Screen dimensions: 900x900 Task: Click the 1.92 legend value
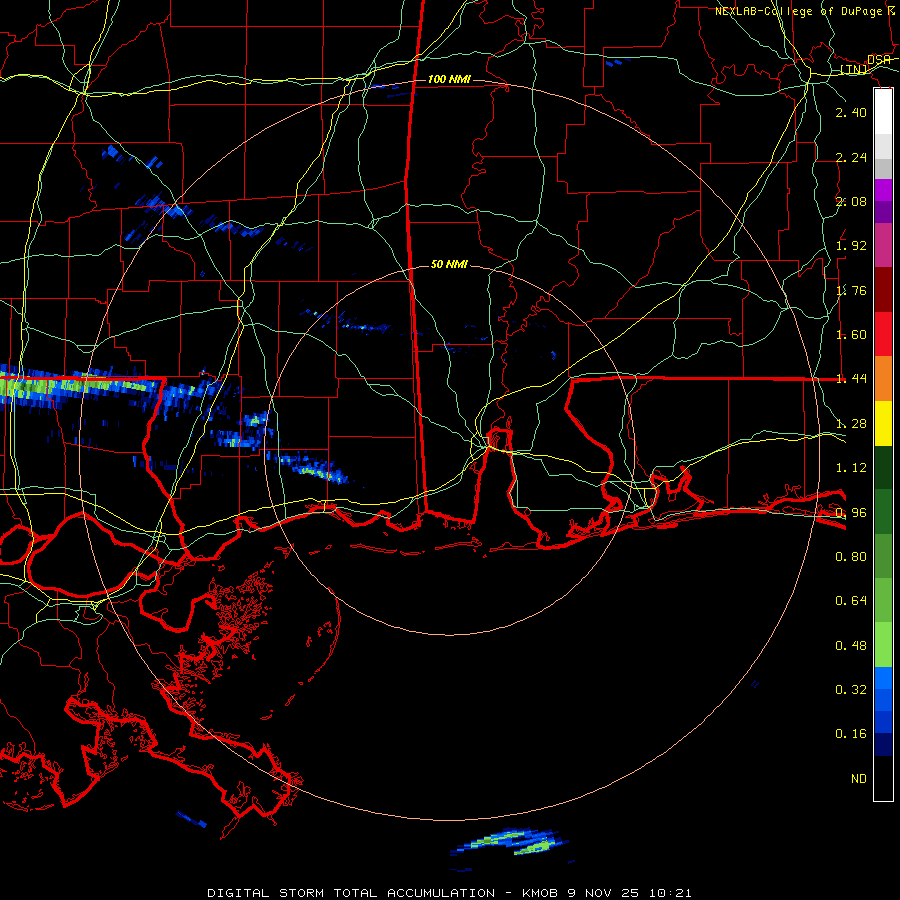pyautogui.click(x=851, y=246)
